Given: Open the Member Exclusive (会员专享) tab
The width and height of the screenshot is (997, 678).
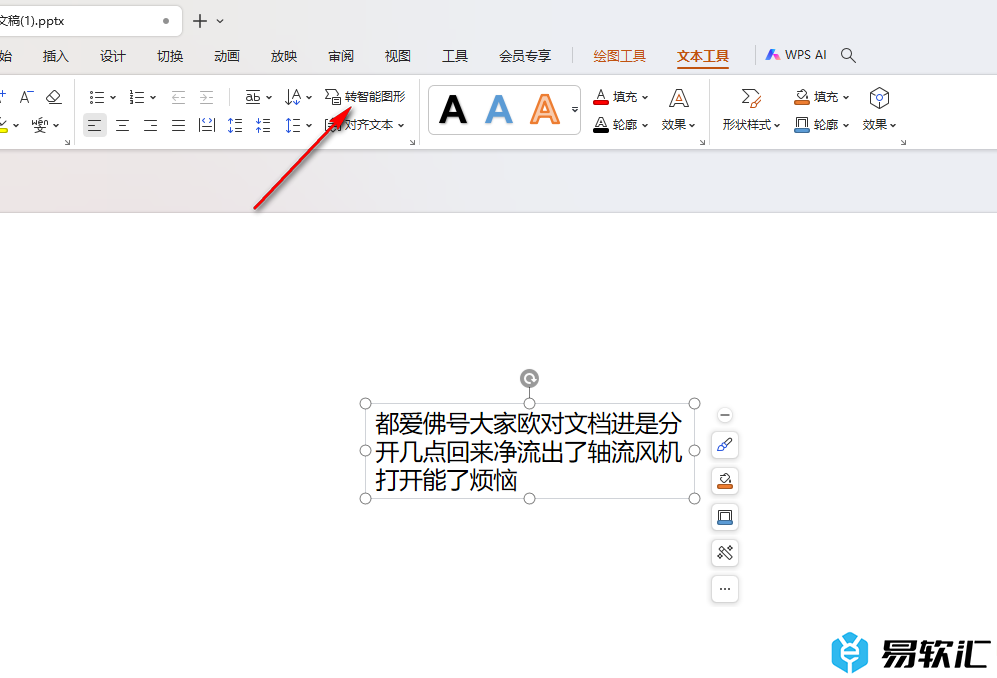Looking at the screenshot, I should click(525, 56).
